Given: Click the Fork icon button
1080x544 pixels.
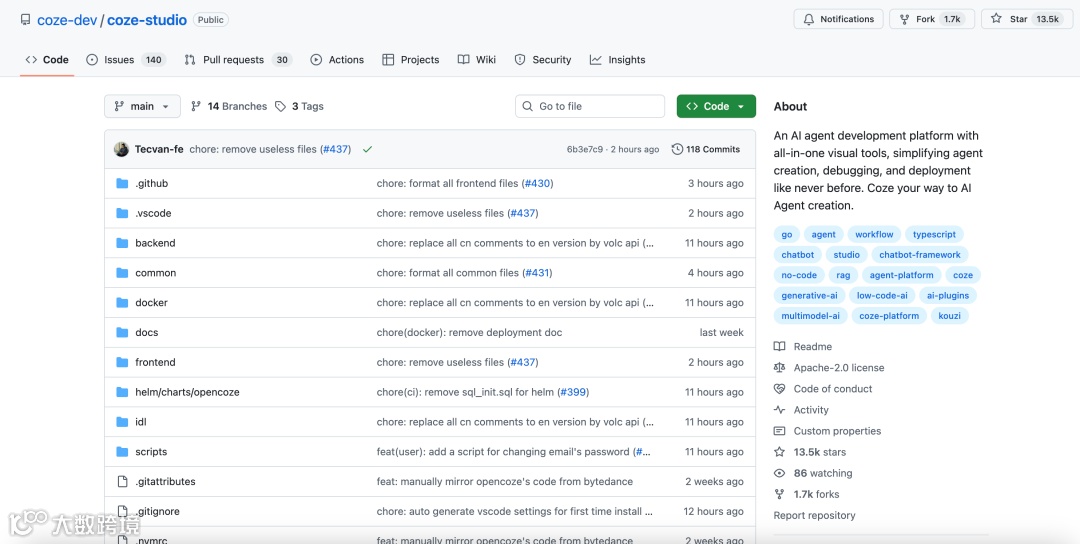Looking at the screenshot, I should (x=904, y=19).
